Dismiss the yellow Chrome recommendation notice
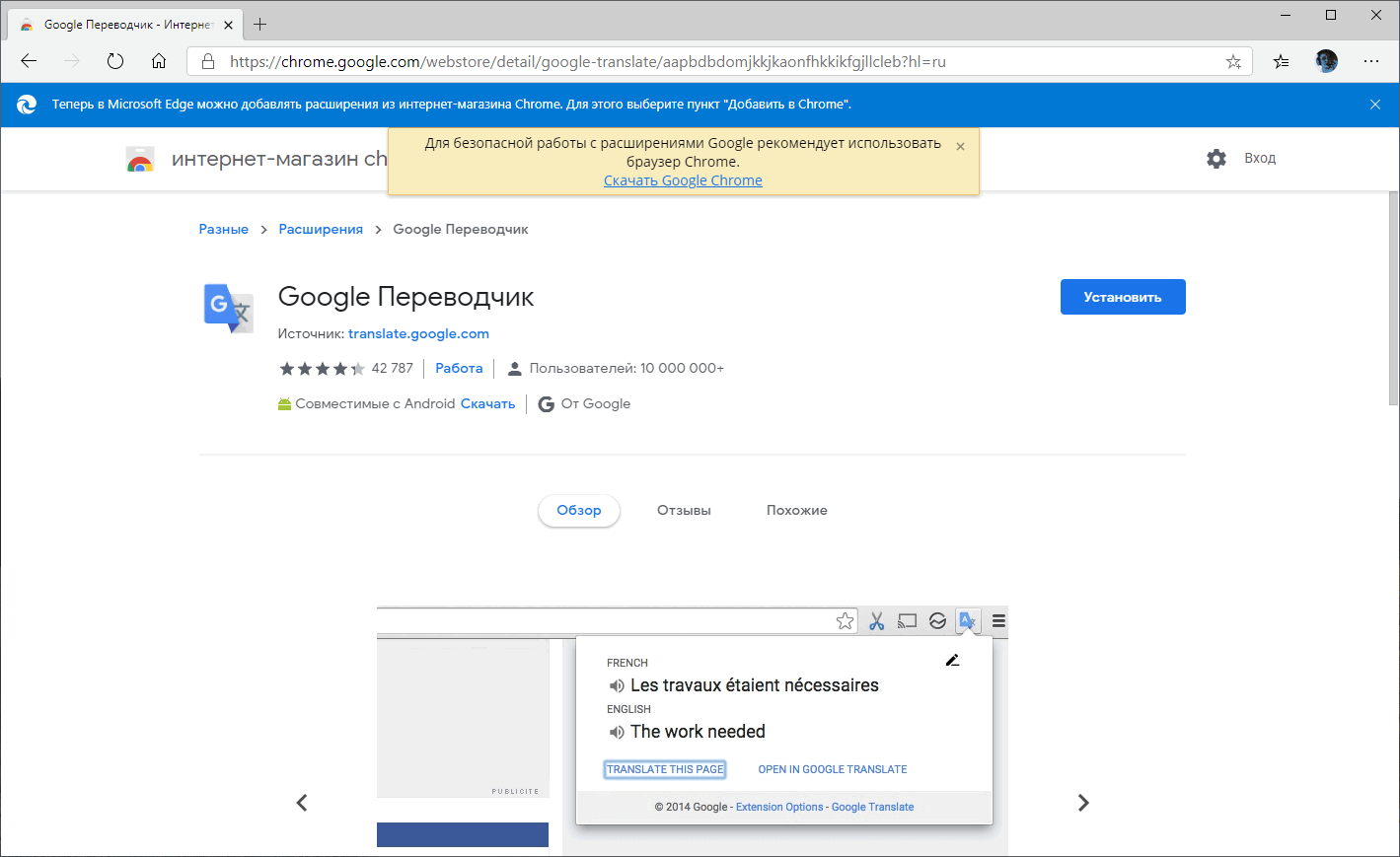The height and width of the screenshot is (857, 1400). pyautogui.click(x=959, y=145)
